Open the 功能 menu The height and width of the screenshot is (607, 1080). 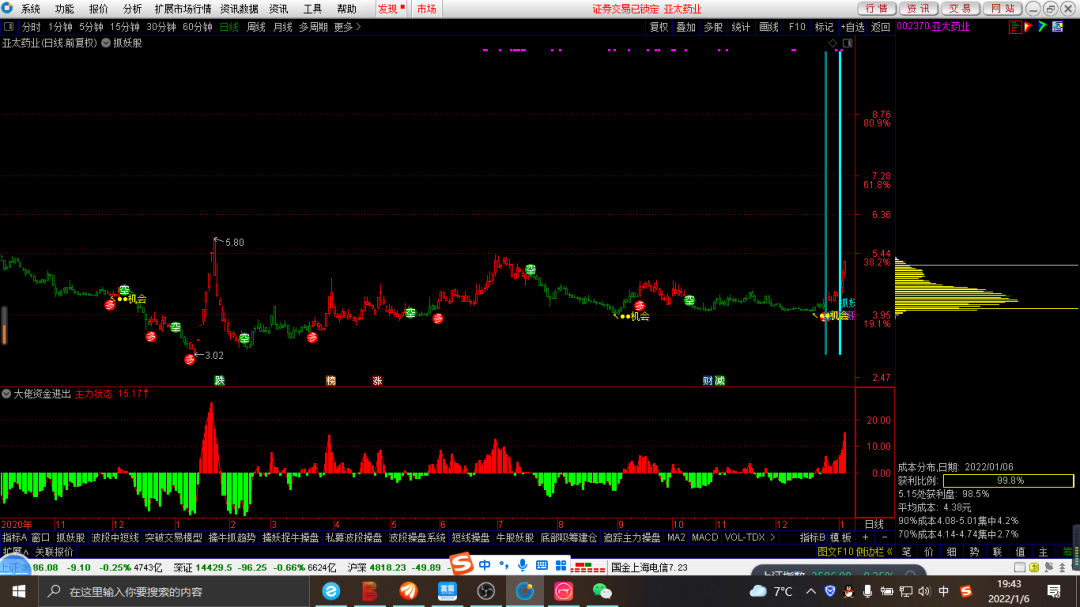click(64, 9)
